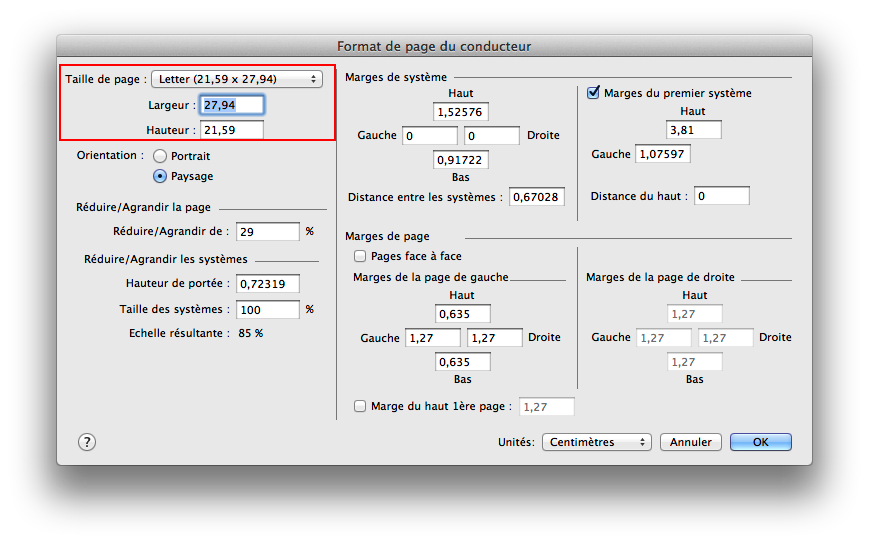Click the help question mark icon
869x544 pixels.
point(87,442)
